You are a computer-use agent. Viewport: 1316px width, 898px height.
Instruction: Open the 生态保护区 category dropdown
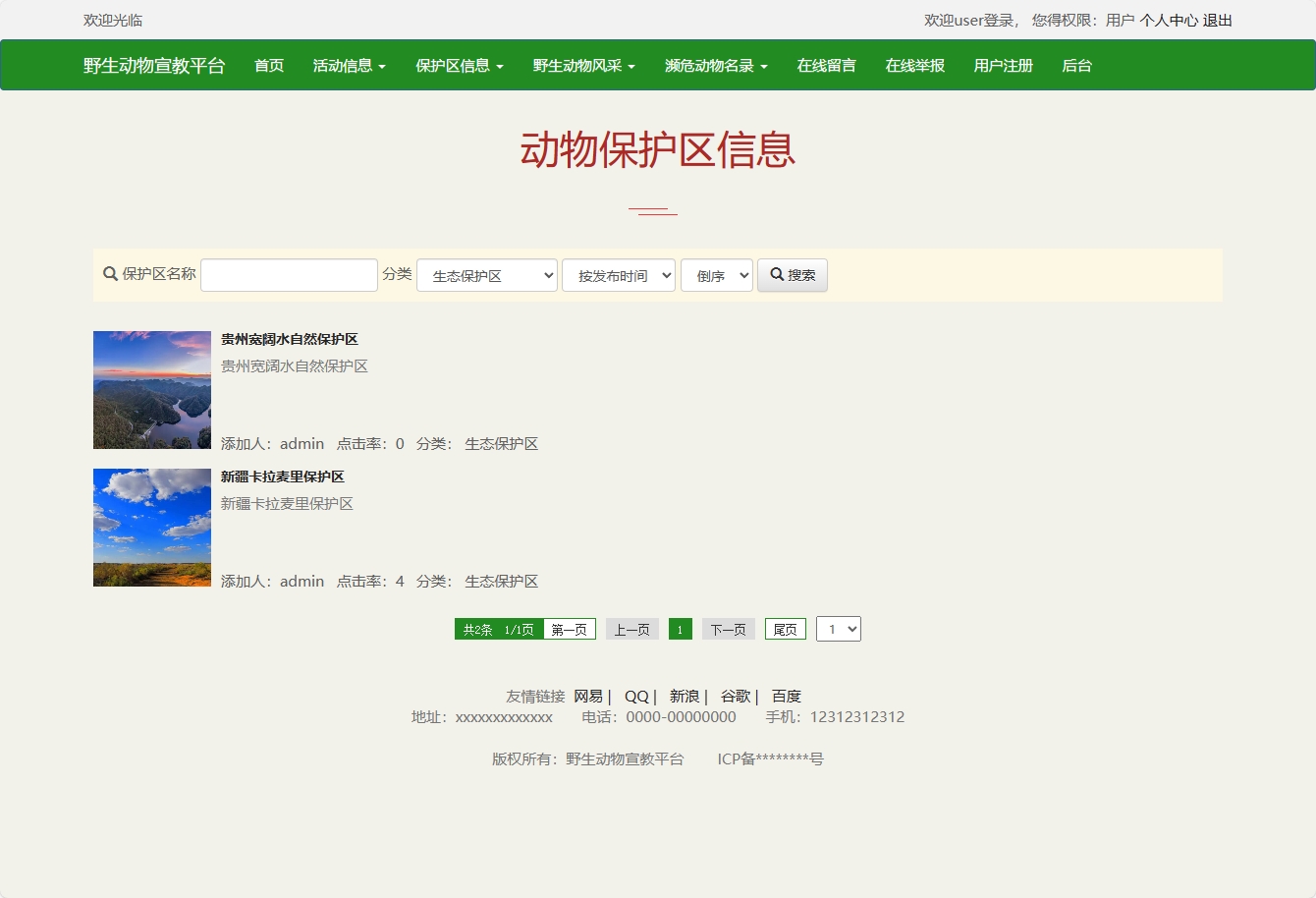point(486,275)
